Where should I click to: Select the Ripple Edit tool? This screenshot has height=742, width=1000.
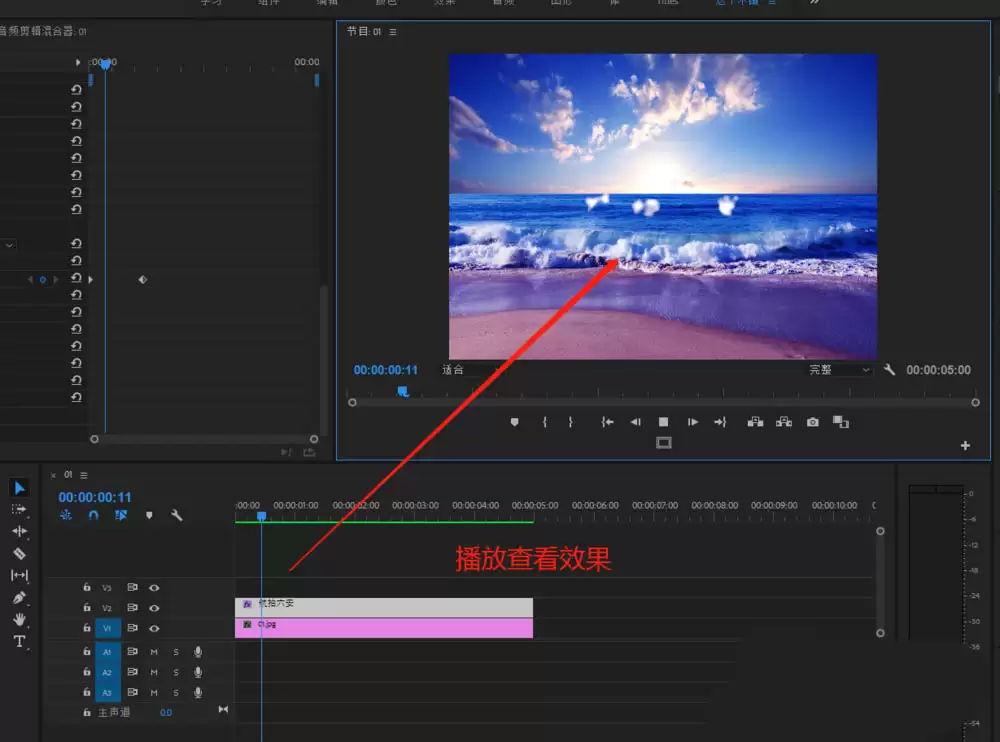pyautogui.click(x=19, y=531)
